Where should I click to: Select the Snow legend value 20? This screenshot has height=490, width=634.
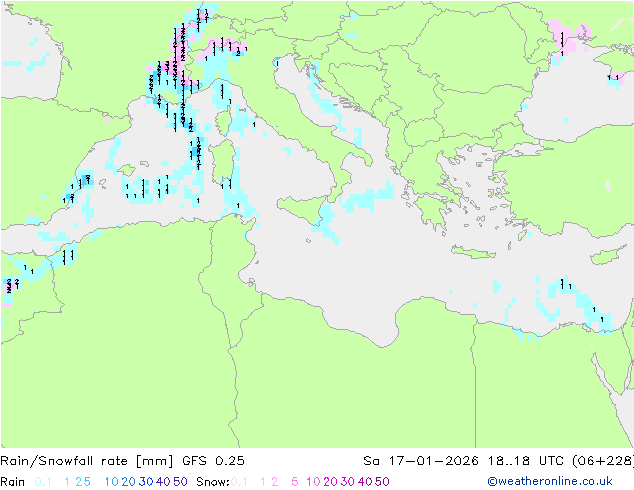[x=330, y=482]
